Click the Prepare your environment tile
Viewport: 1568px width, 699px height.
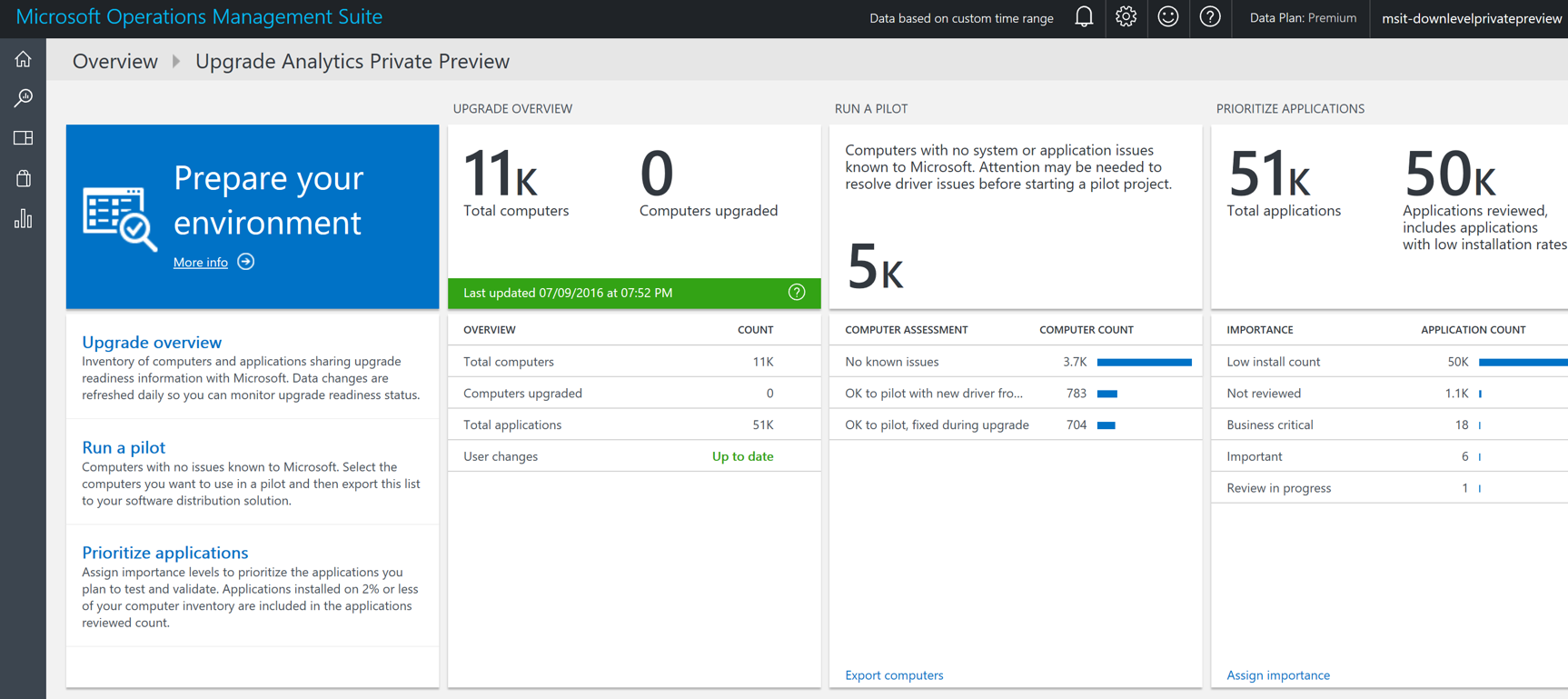(253, 216)
